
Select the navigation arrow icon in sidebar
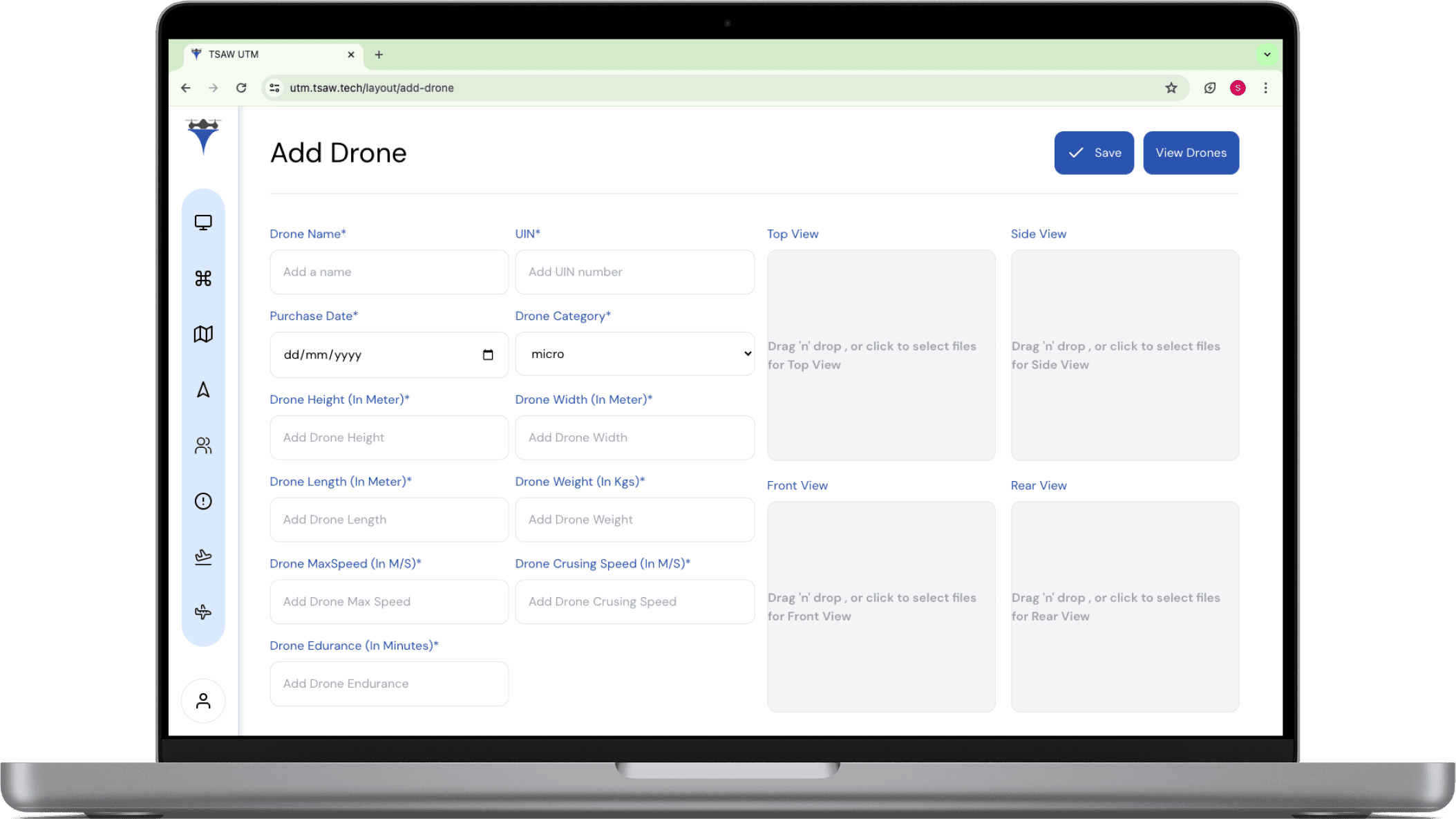click(x=202, y=390)
